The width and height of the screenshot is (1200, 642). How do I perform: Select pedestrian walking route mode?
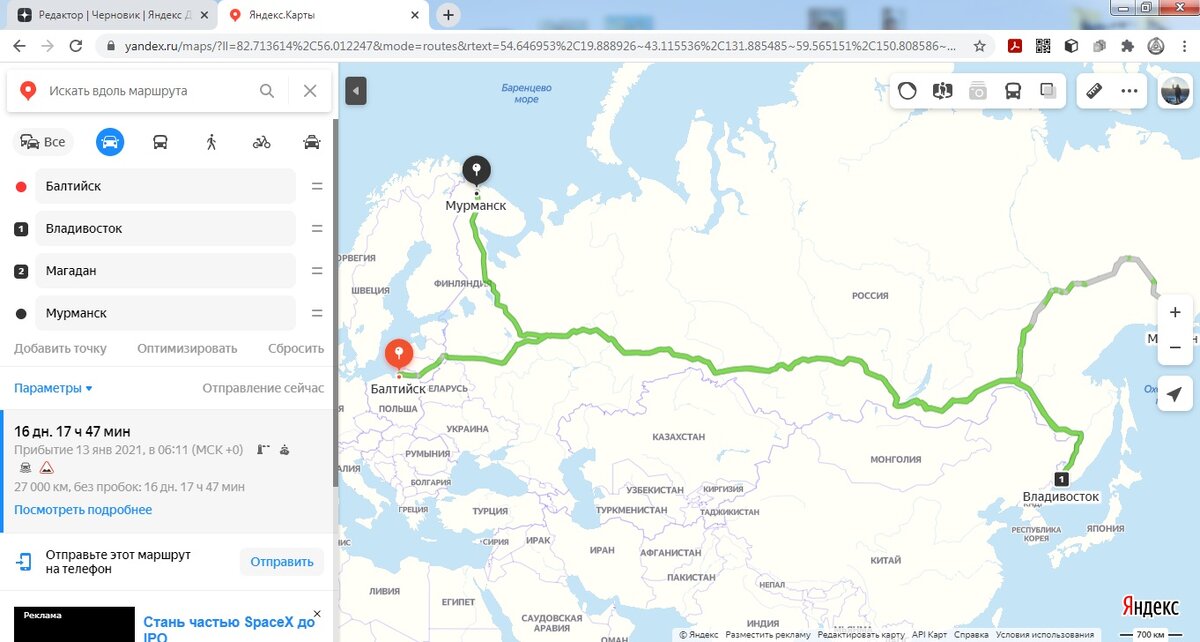pos(211,142)
